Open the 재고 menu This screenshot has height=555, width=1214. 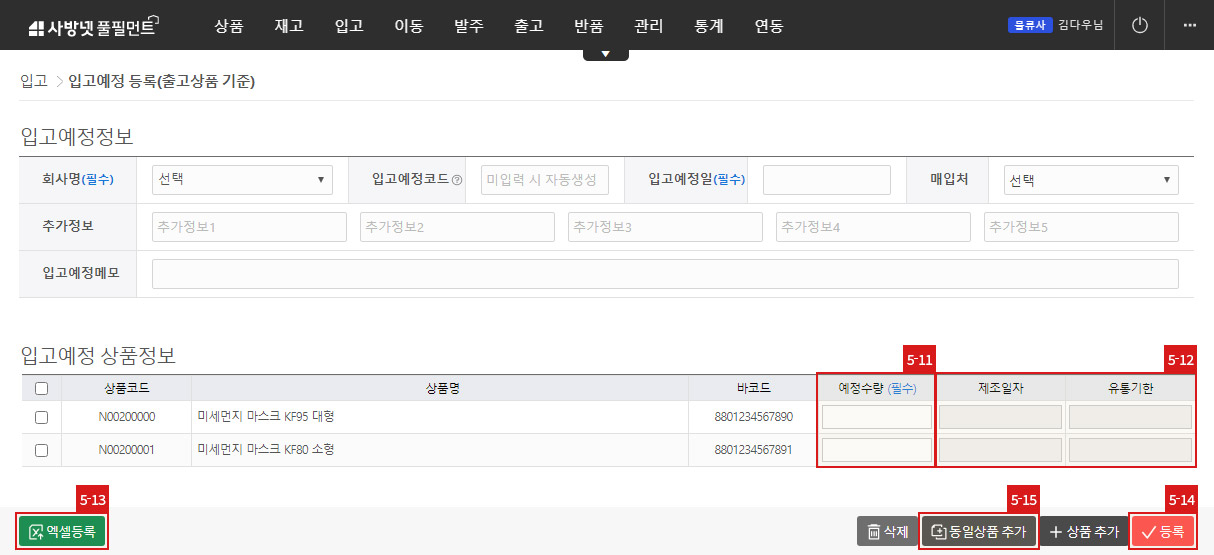coord(288,26)
